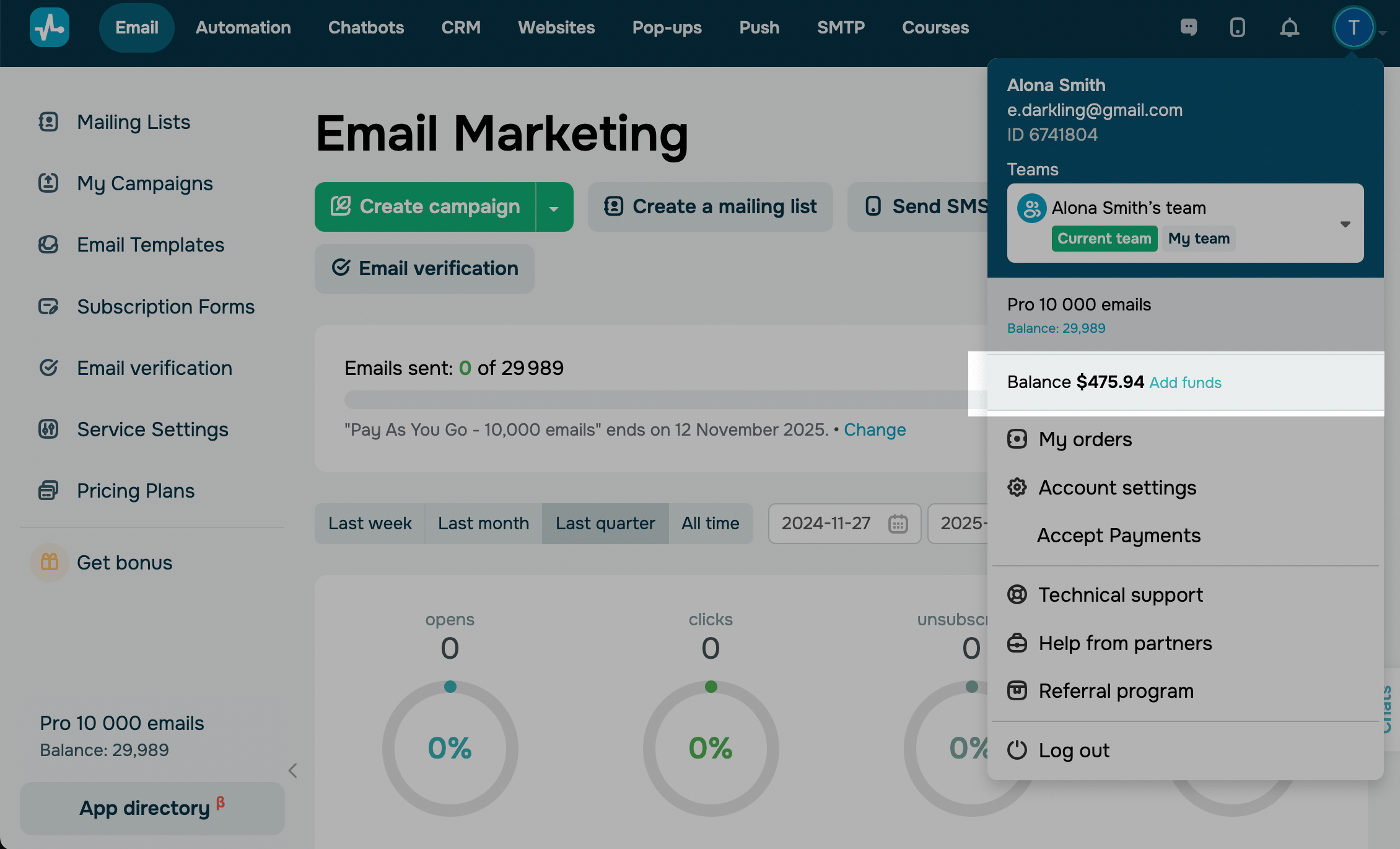Open the Automation tab in top navigation
Image resolution: width=1400 pixels, height=849 pixels.
tap(243, 27)
